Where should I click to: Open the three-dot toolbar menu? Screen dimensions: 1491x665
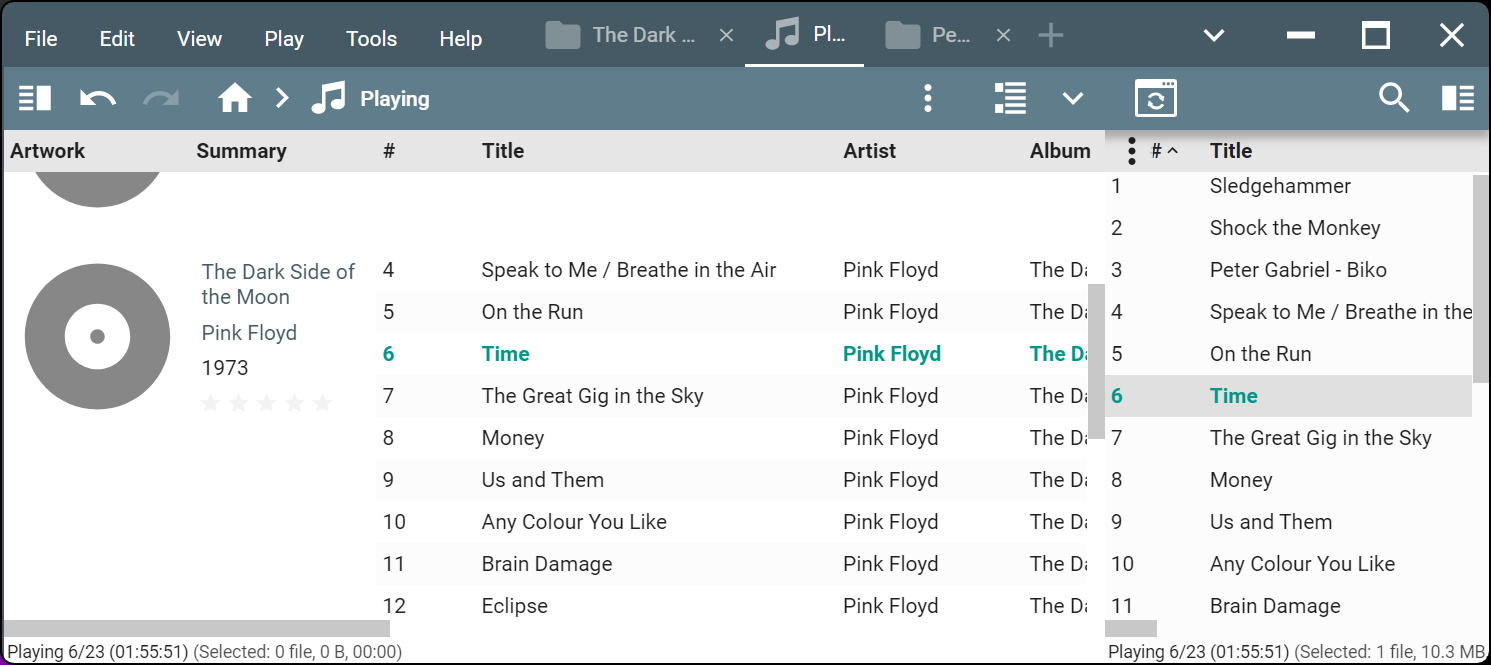coord(928,98)
